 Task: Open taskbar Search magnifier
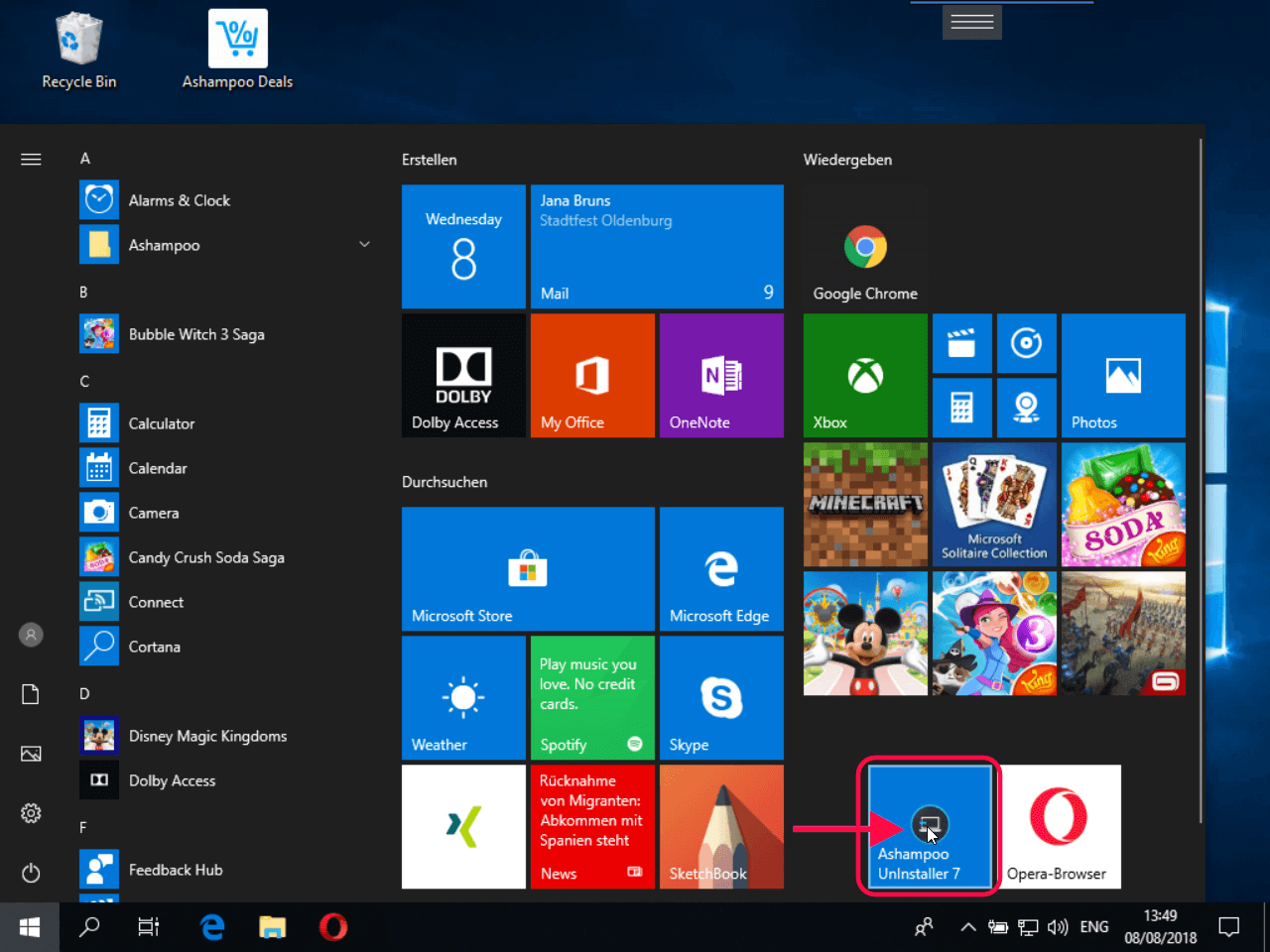pyautogui.click(x=89, y=927)
